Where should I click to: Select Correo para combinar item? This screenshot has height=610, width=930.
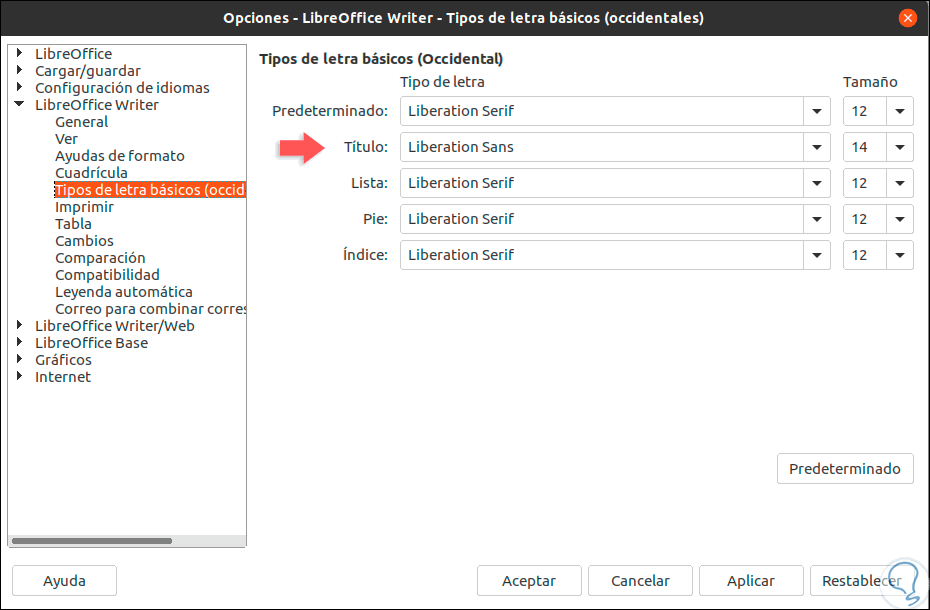tap(150, 309)
